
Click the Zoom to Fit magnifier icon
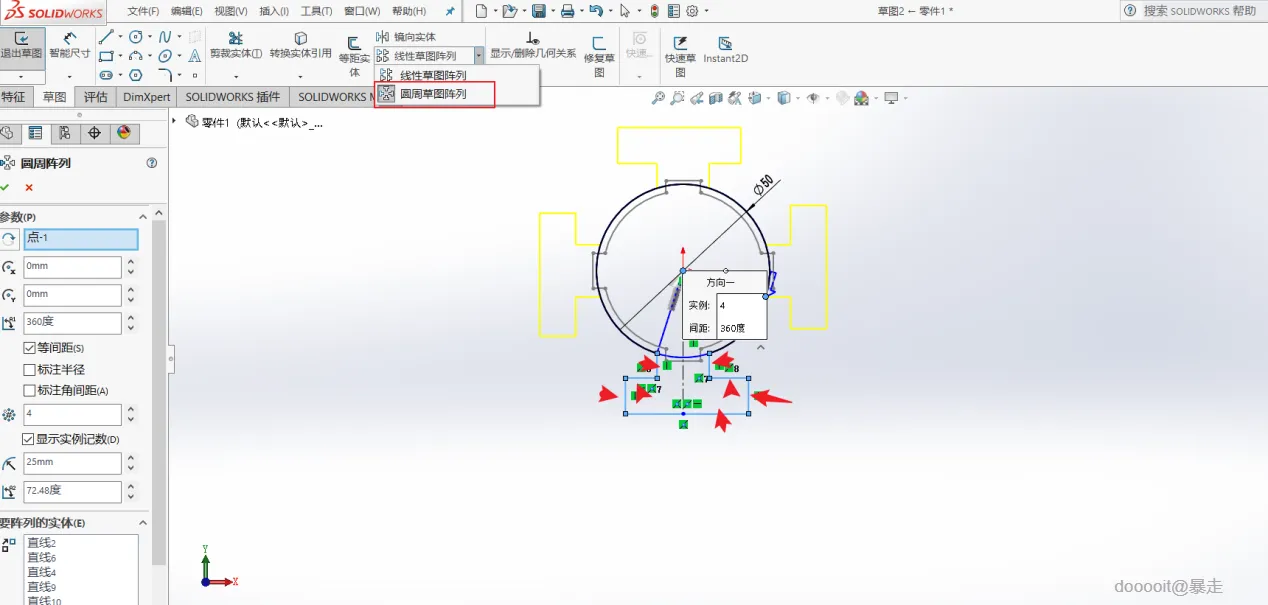point(658,98)
